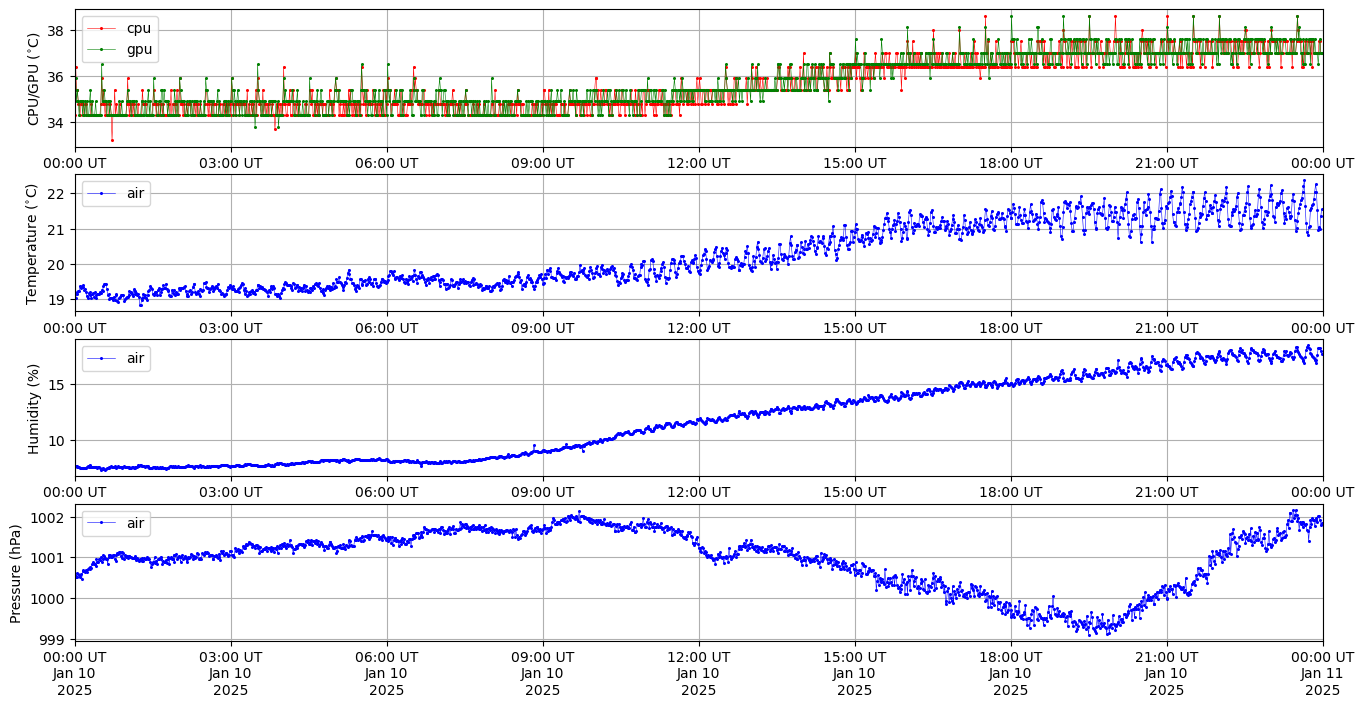Image resolution: width=1364 pixels, height=707 pixels.
Task: Click the 20 tick on Temperature axis
Action: point(56,265)
